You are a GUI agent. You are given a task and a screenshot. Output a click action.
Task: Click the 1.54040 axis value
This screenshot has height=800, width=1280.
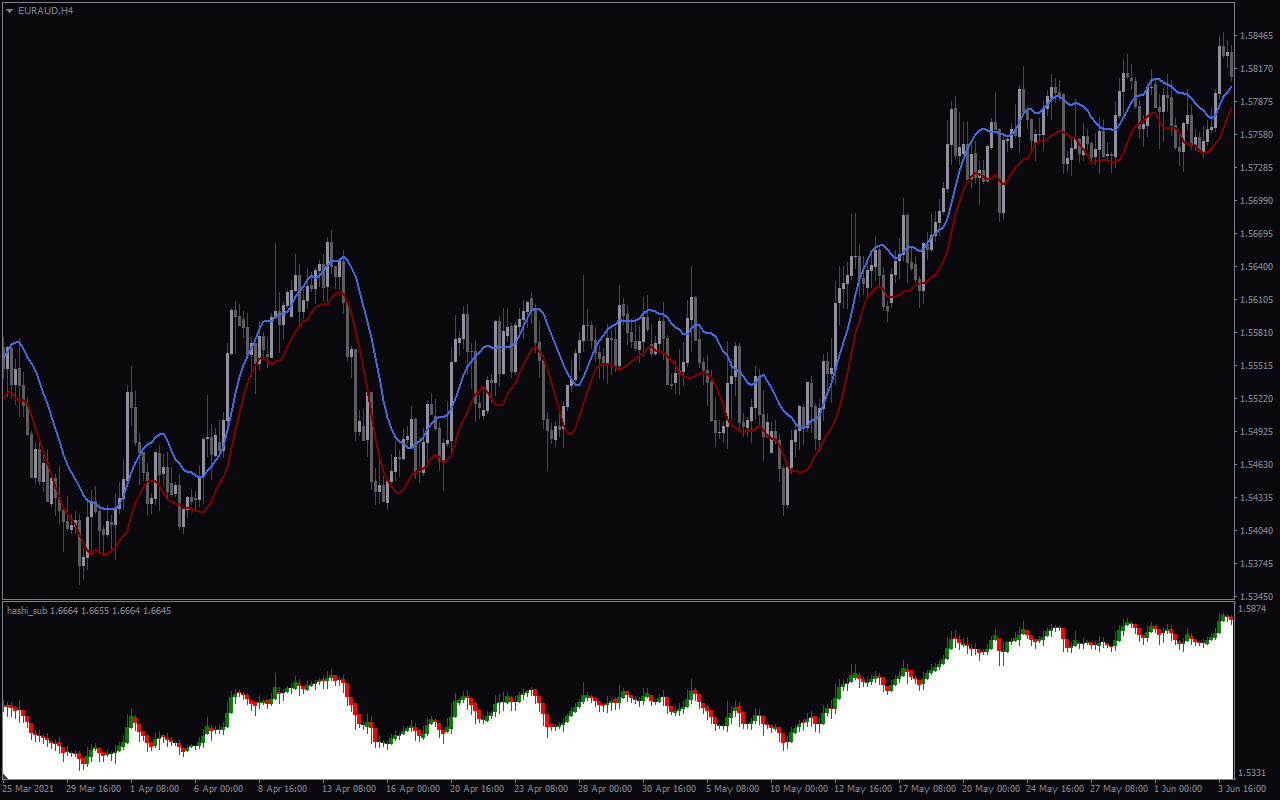[x=1255, y=531]
